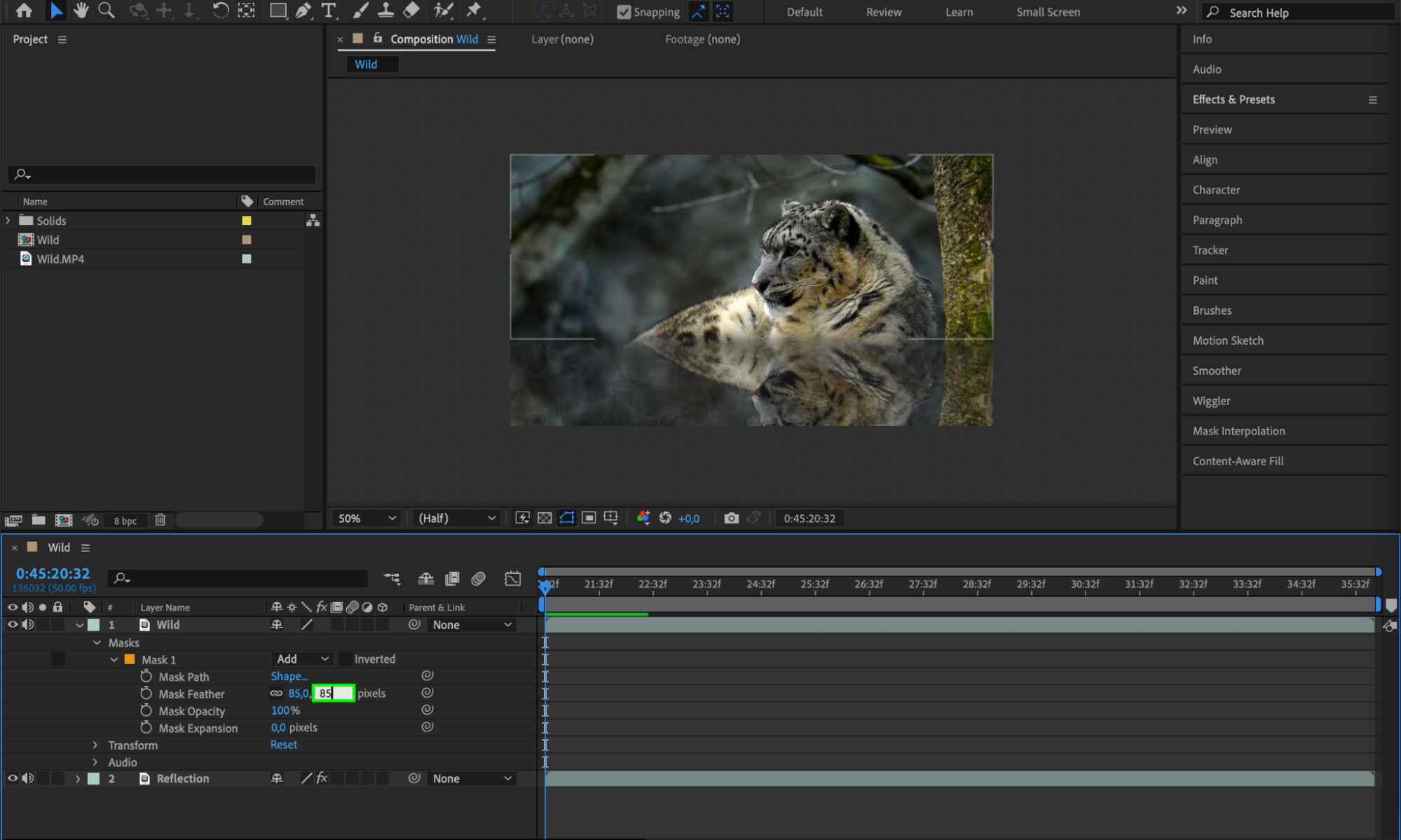Select the Hand tool

(81, 11)
